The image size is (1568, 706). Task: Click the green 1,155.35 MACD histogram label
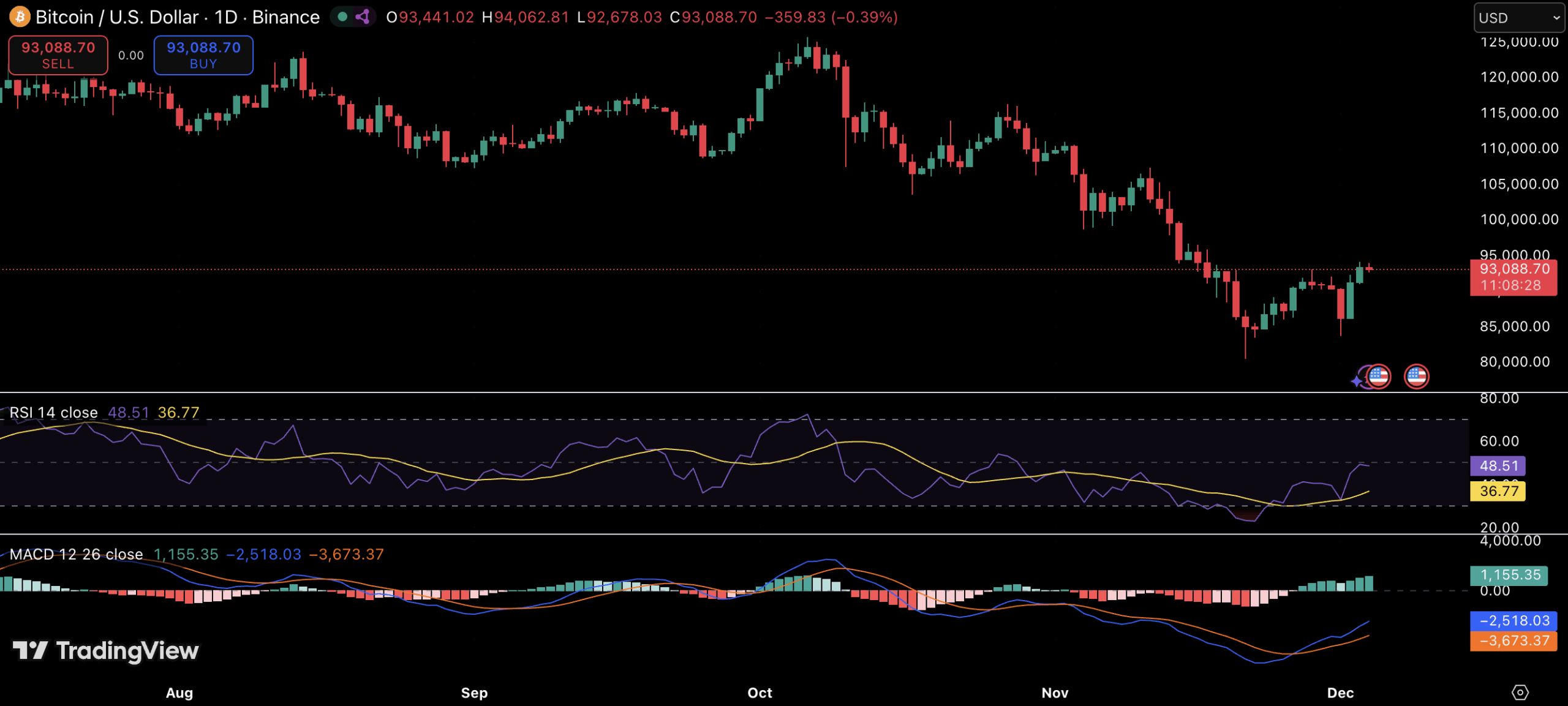[1509, 575]
